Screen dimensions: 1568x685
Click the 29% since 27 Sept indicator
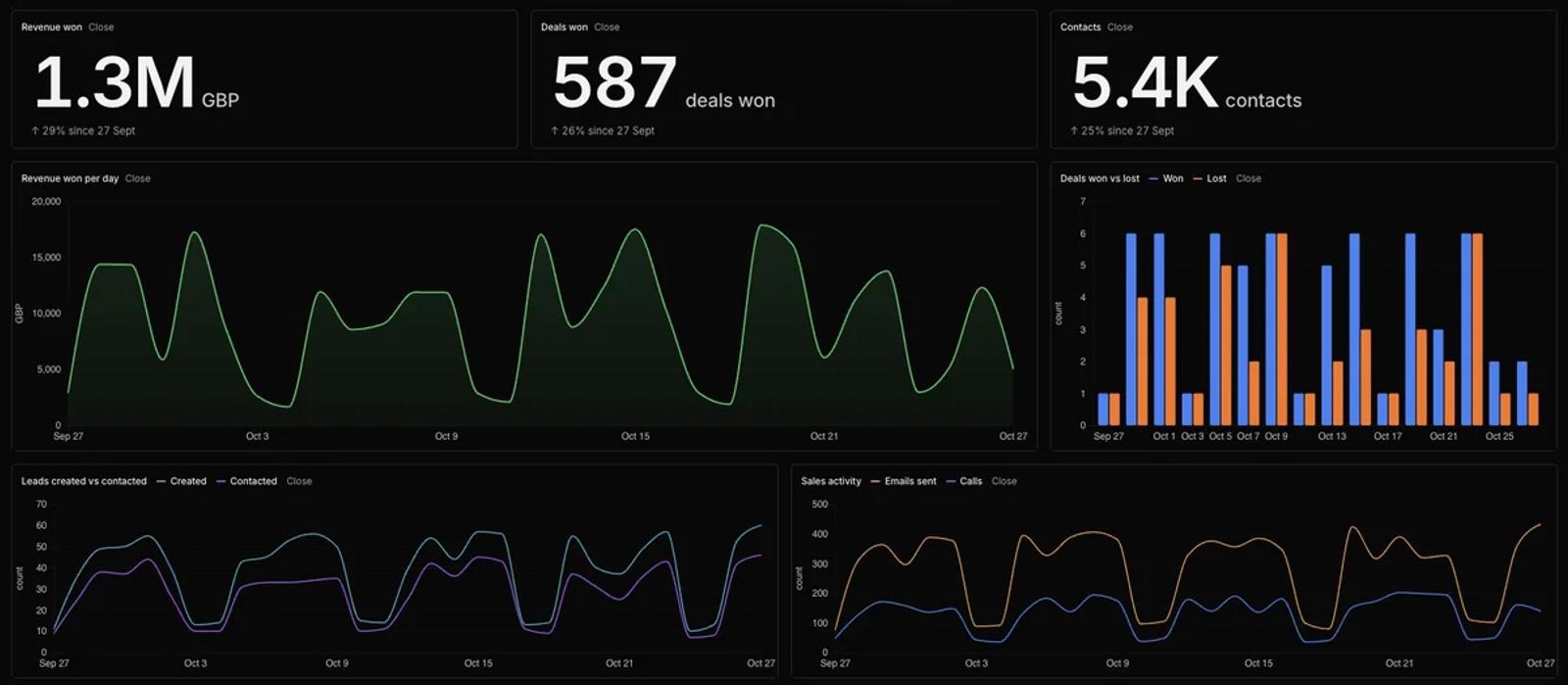[x=83, y=130]
